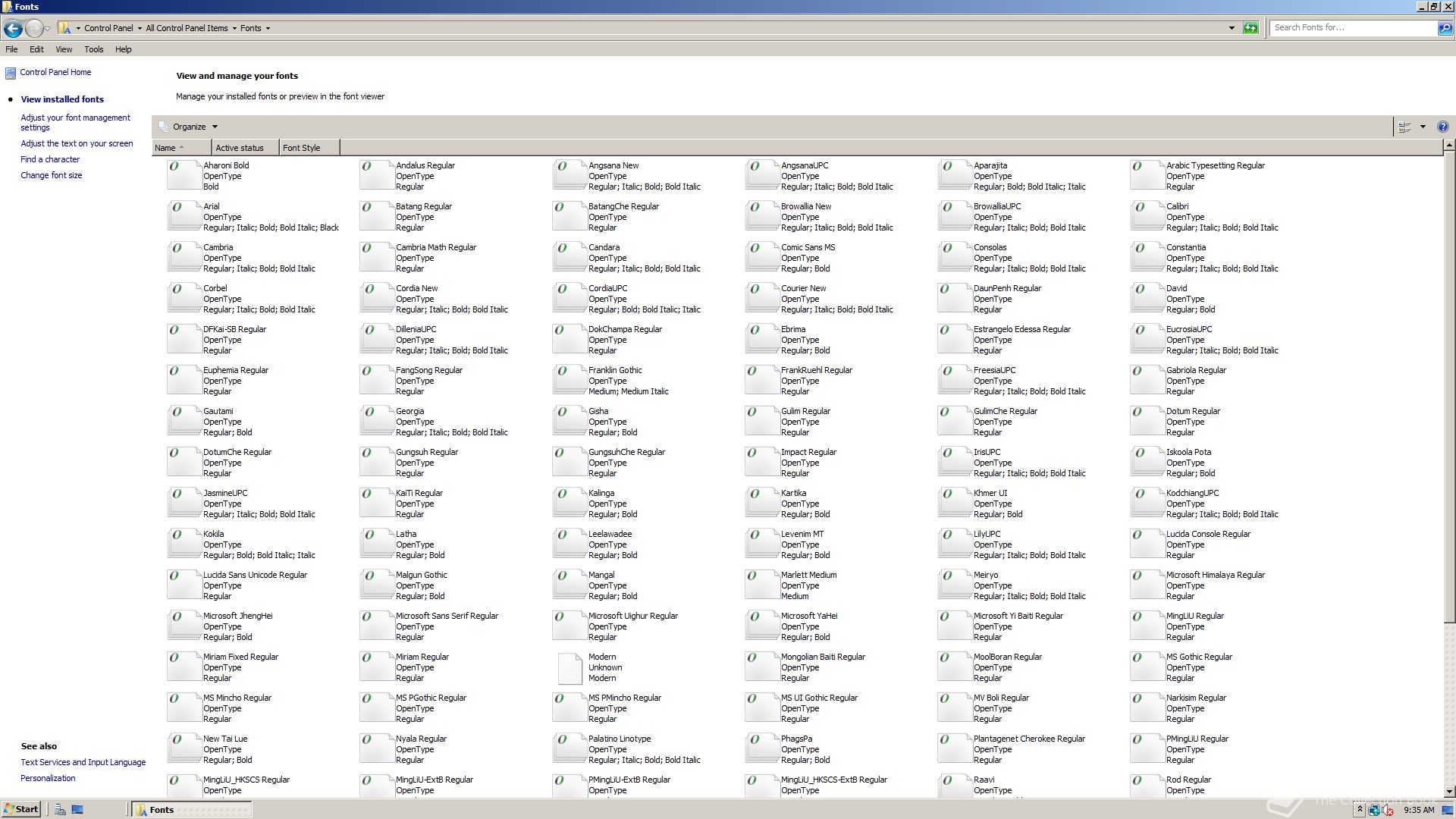Expand the view options dropdown arrow
The height and width of the screenshot is (819, 1456).
click(x=1423, y=127)
